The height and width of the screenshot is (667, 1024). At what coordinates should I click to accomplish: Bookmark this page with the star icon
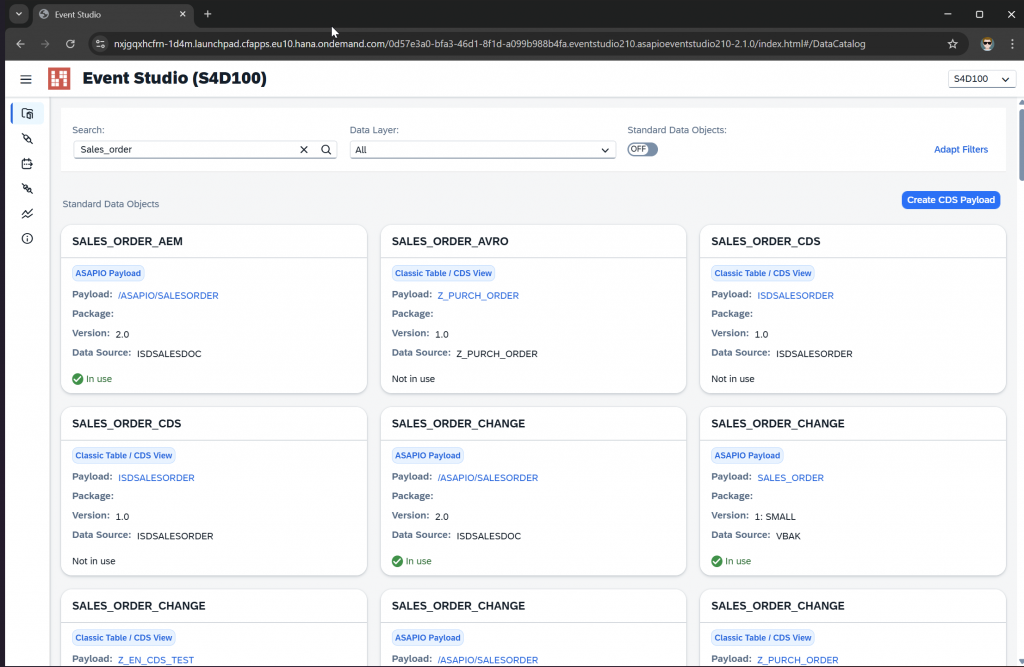click(952, 44)
